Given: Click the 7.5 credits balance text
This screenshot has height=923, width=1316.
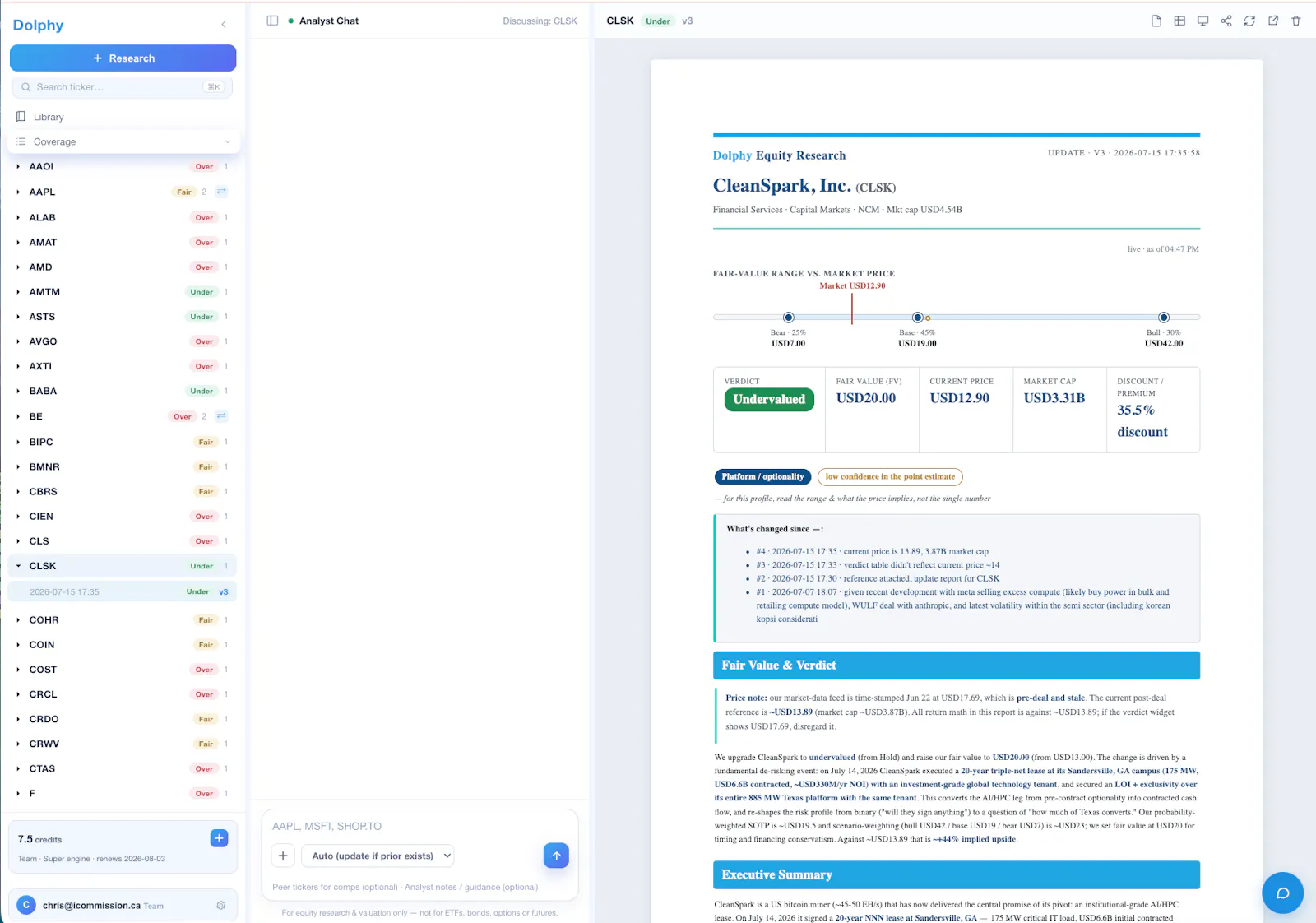Looking at the screenshot, I should tap(39, 839).
